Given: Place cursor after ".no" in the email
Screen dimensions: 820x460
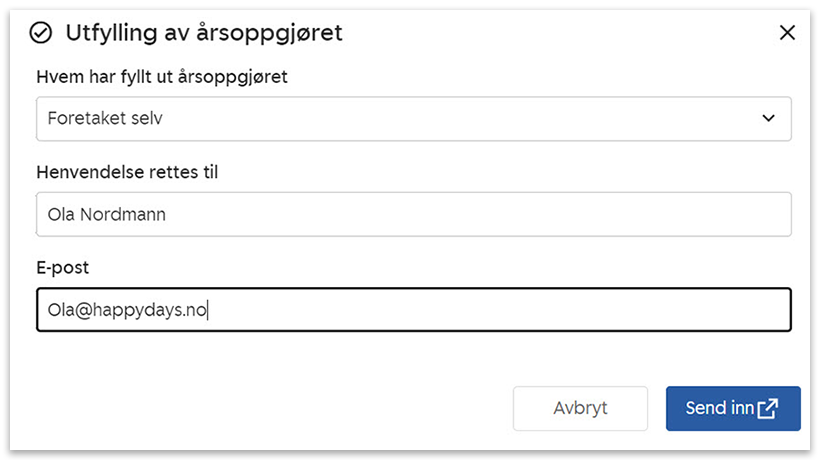Looking at the screenshot, I should click(207, 310).
